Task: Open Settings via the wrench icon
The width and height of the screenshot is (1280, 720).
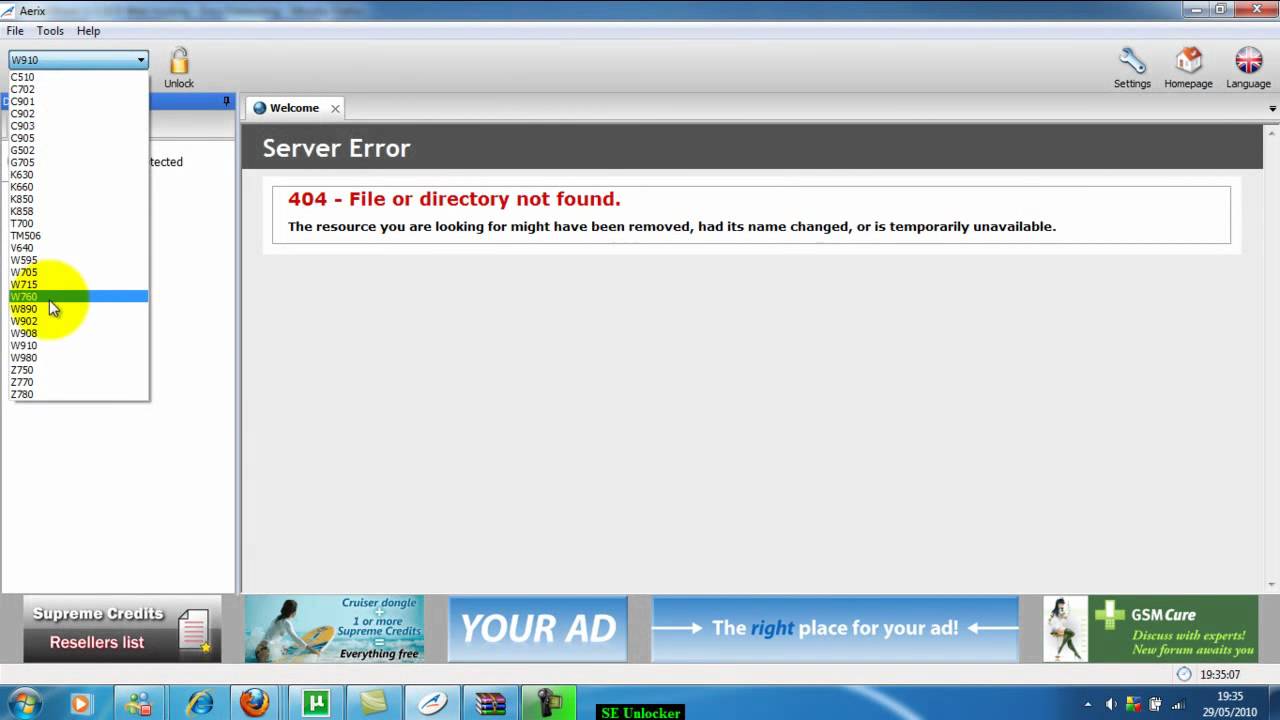Action: coord(1132,62)
